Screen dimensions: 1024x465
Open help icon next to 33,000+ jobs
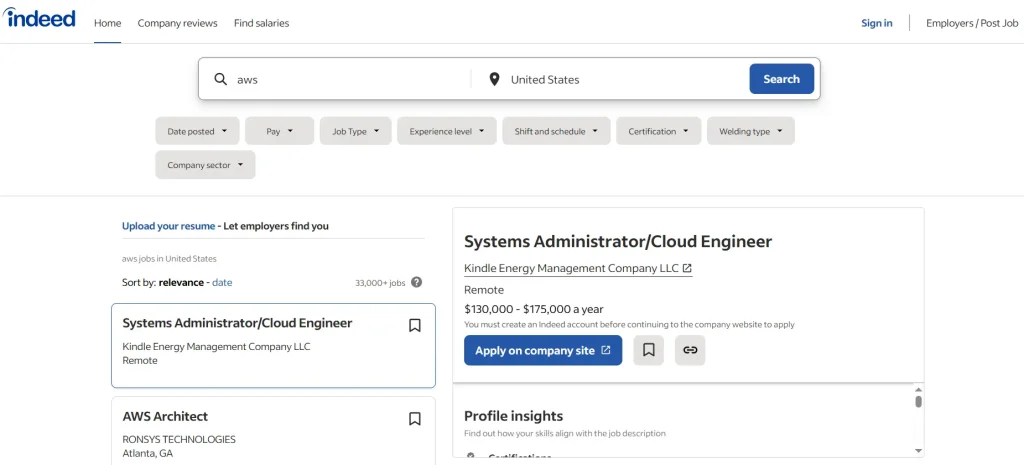click(417, 282)
